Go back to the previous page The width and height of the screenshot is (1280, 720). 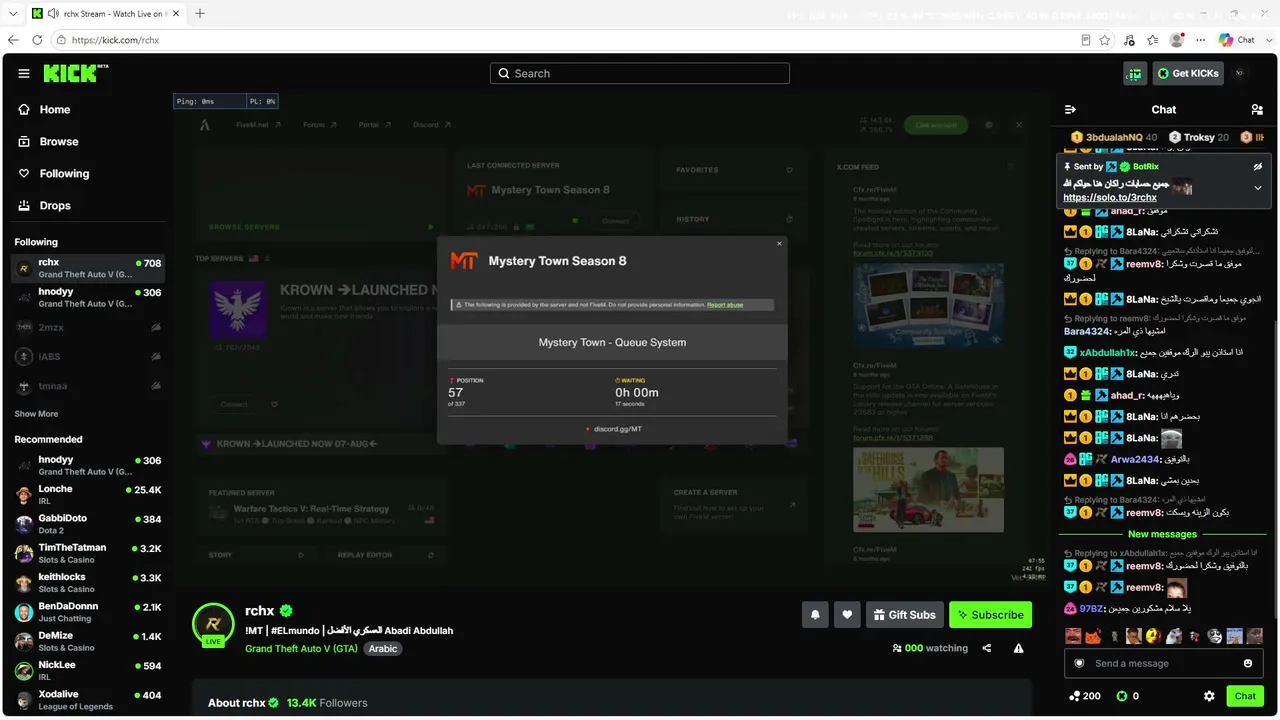pos(13,40)
